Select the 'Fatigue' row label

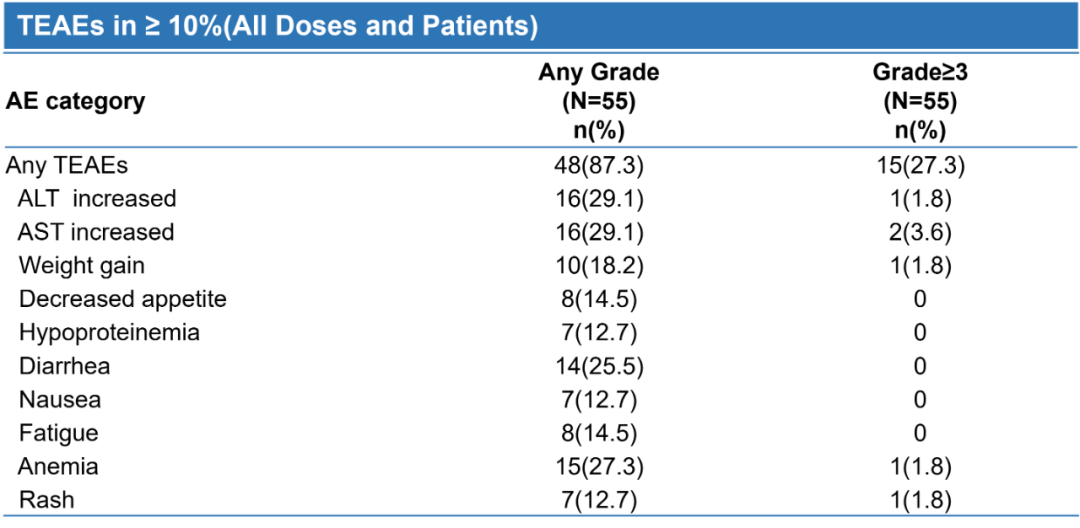tap(59, 433)
